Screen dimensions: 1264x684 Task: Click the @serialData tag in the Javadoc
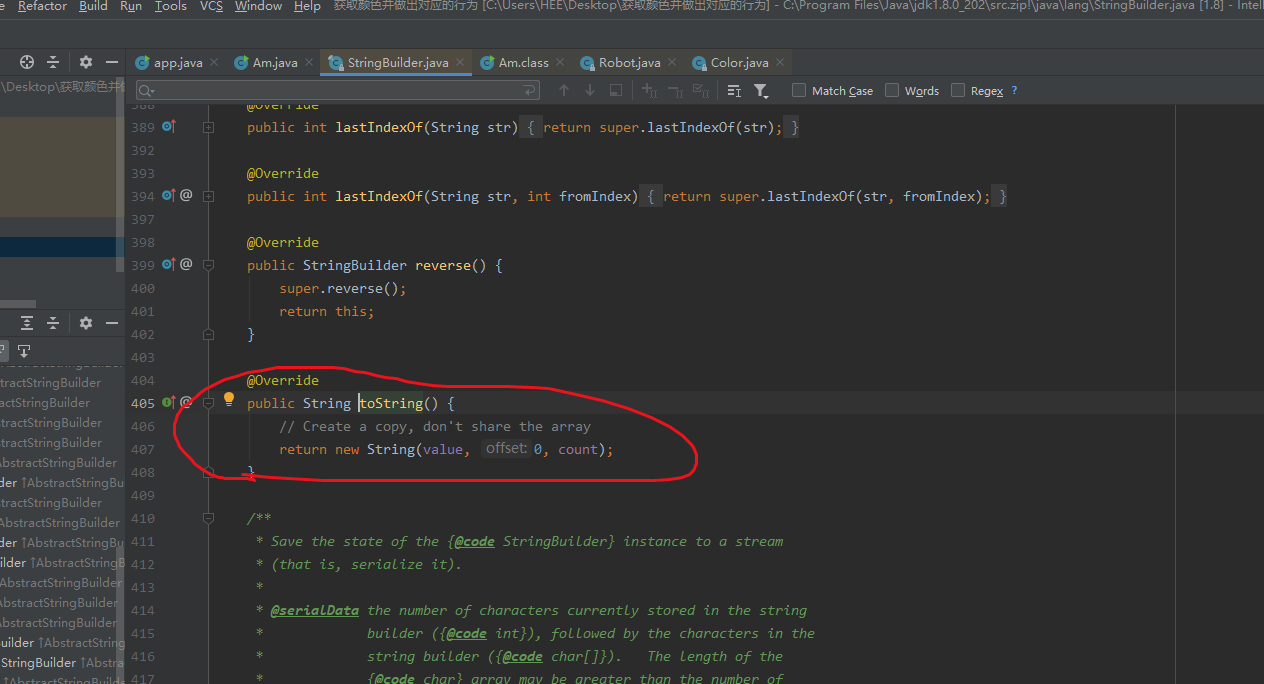[x=315, y=610]
